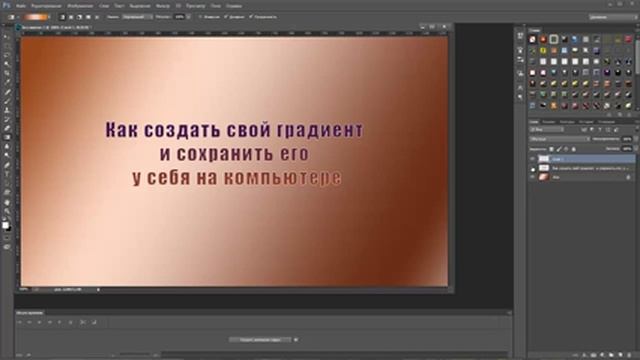Toggle lock transparent pixels in Layers

pyautogui.click(x=551, y=149)
